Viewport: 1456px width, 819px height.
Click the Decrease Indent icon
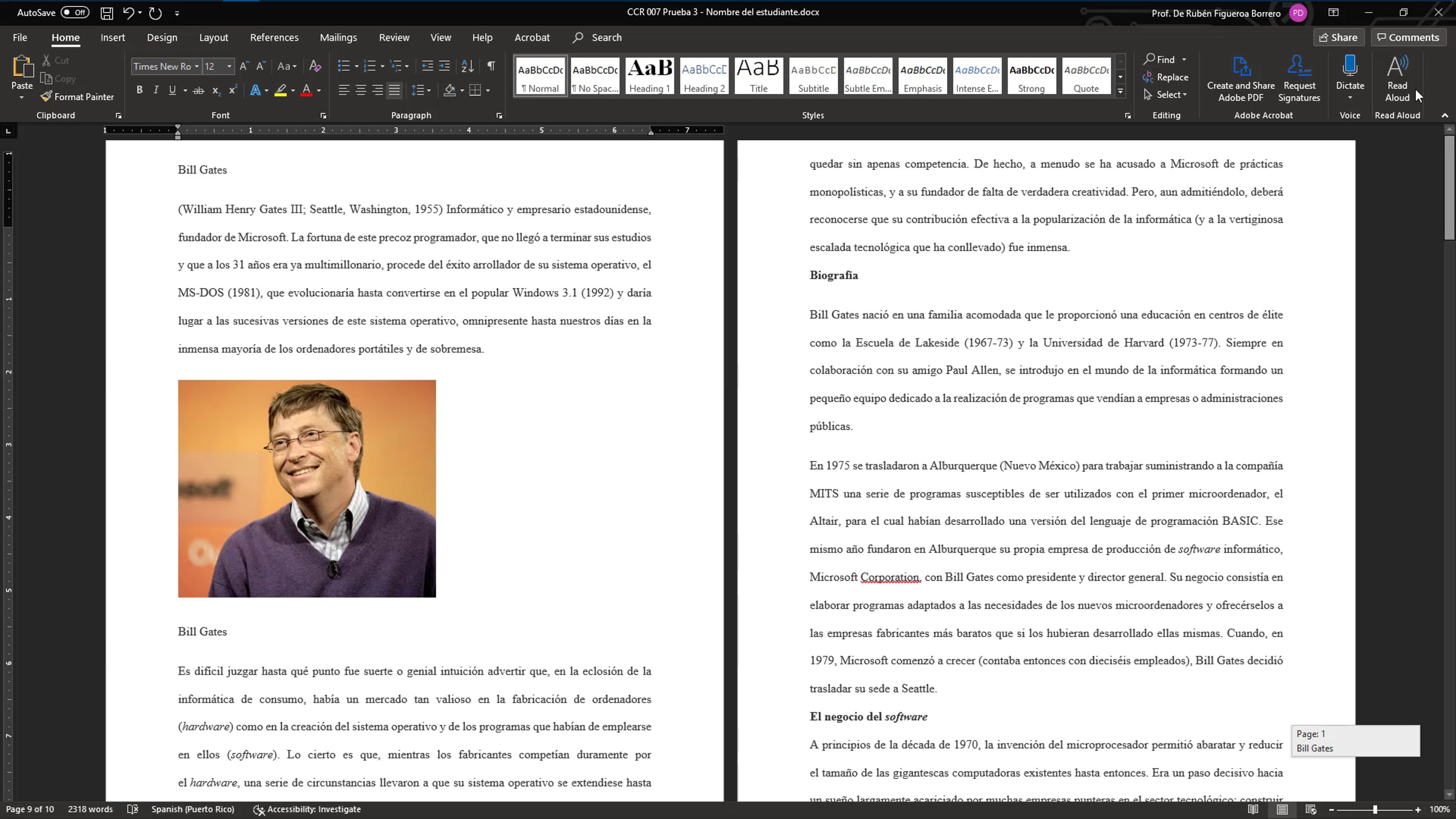click(427, 66)
